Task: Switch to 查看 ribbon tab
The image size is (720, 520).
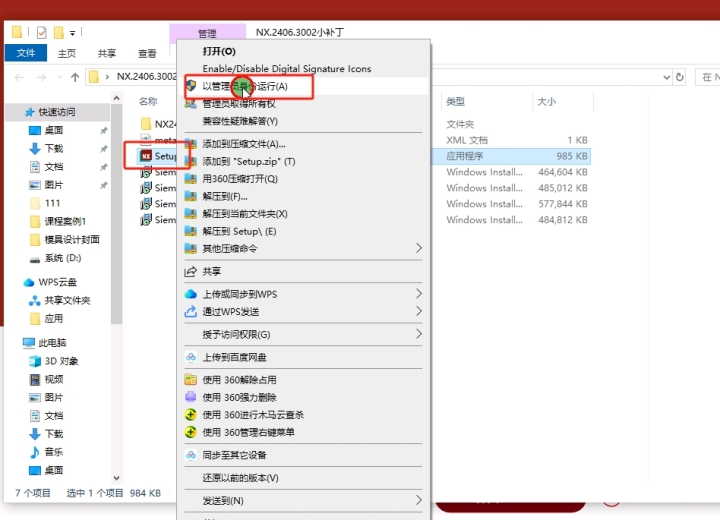Action: [147, 54]
